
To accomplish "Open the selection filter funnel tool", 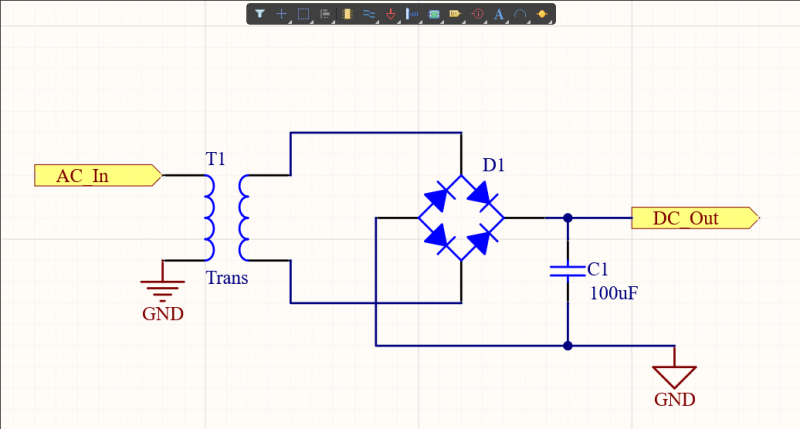I will (260, 14).
